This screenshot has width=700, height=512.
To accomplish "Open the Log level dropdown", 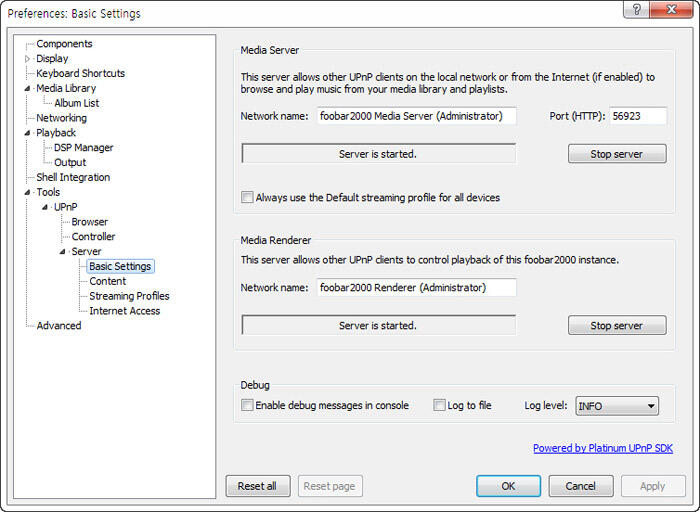I will (x=617, y=406).
